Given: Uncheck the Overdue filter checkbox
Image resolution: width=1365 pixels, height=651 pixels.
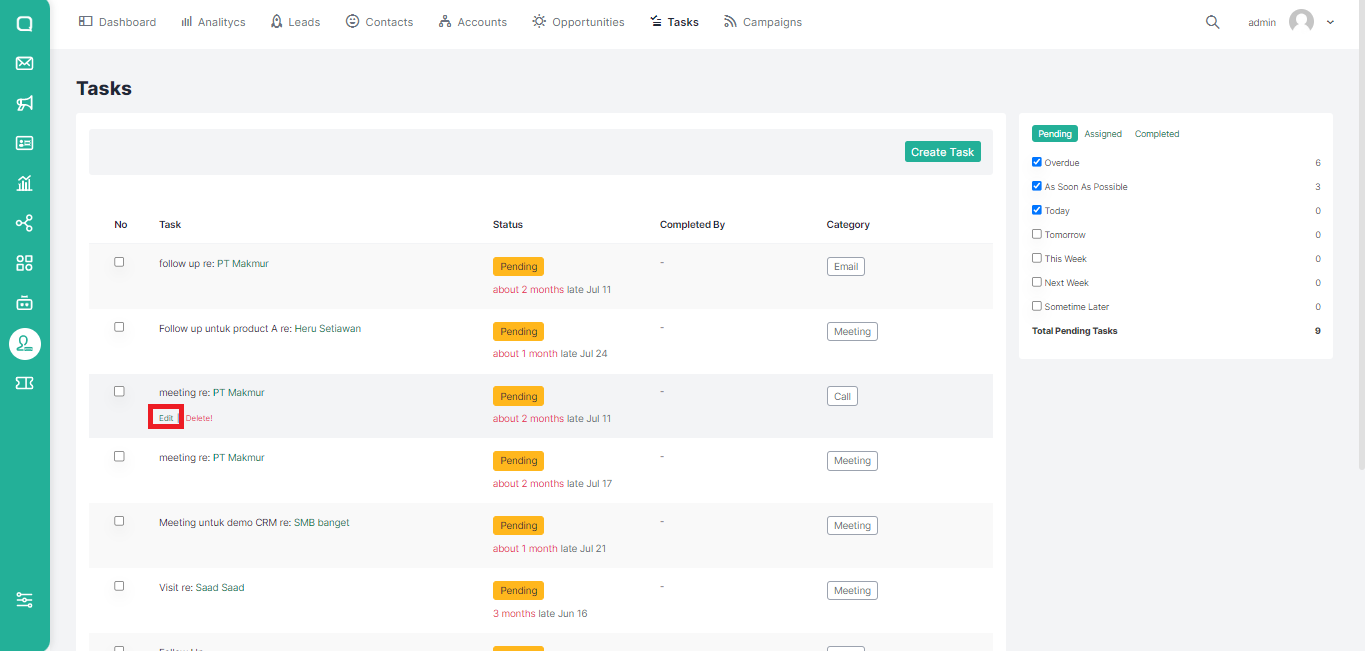Looking at the screenshot, I should (x=1037, y=162).
